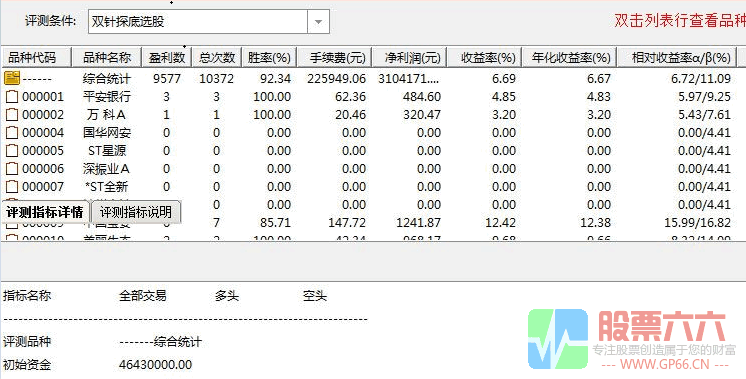Click the 多头 column label
Screen dimensions: 746x379
tap(226, 296)
